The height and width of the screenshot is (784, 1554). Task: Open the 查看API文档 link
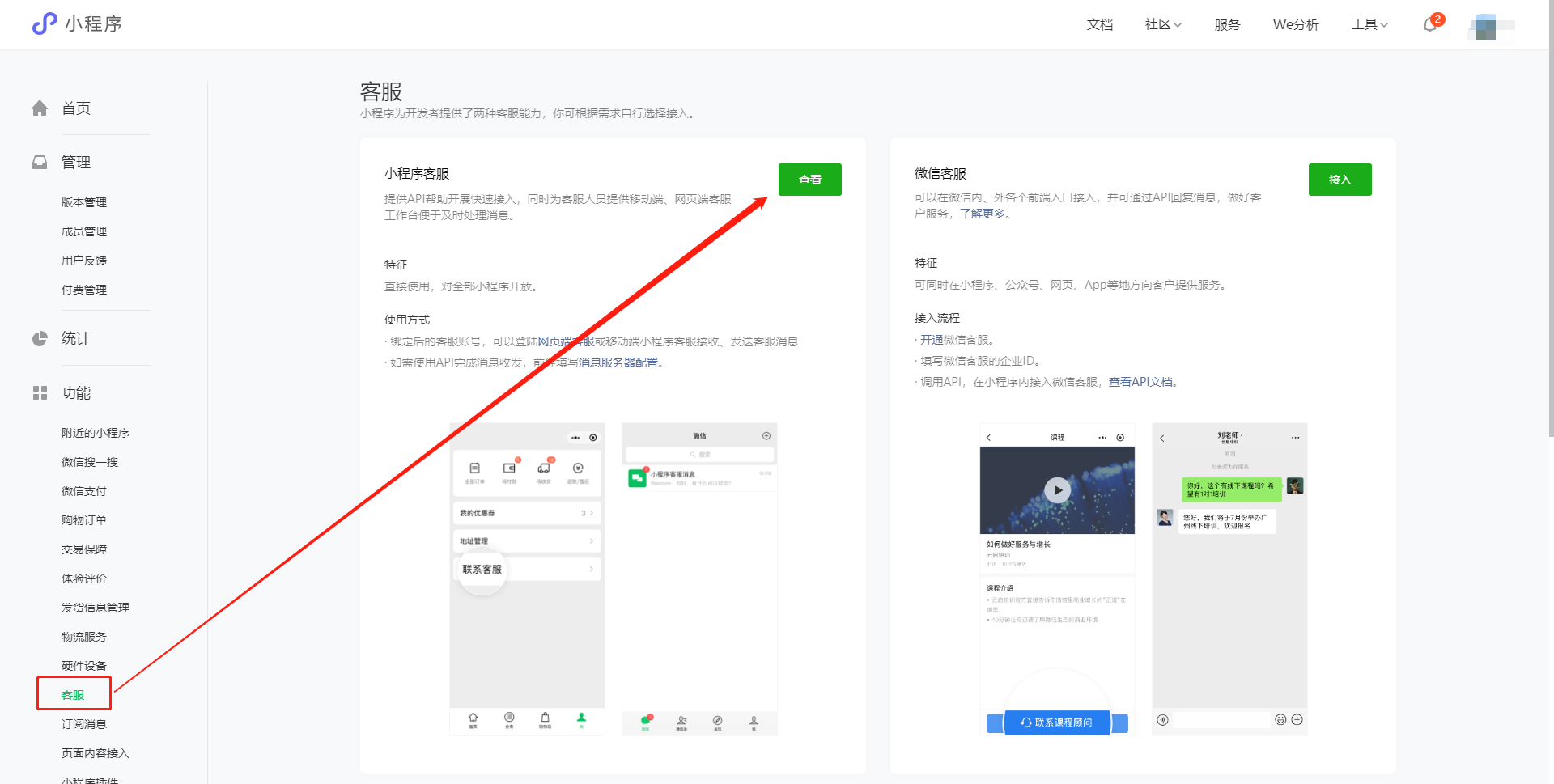[x=1140, y=382]
